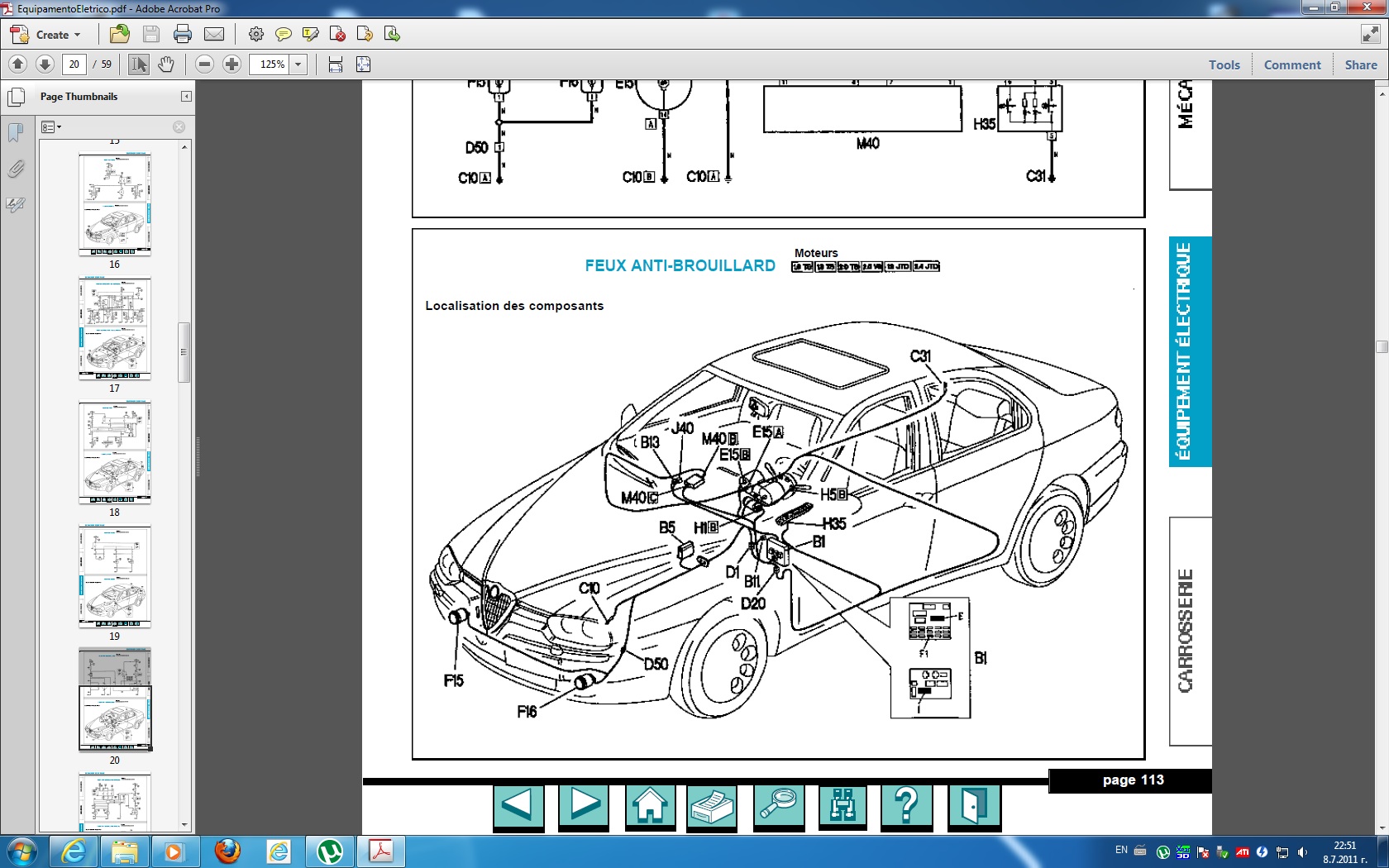Toggle the Bookmarks panel icon

(16, 132)
